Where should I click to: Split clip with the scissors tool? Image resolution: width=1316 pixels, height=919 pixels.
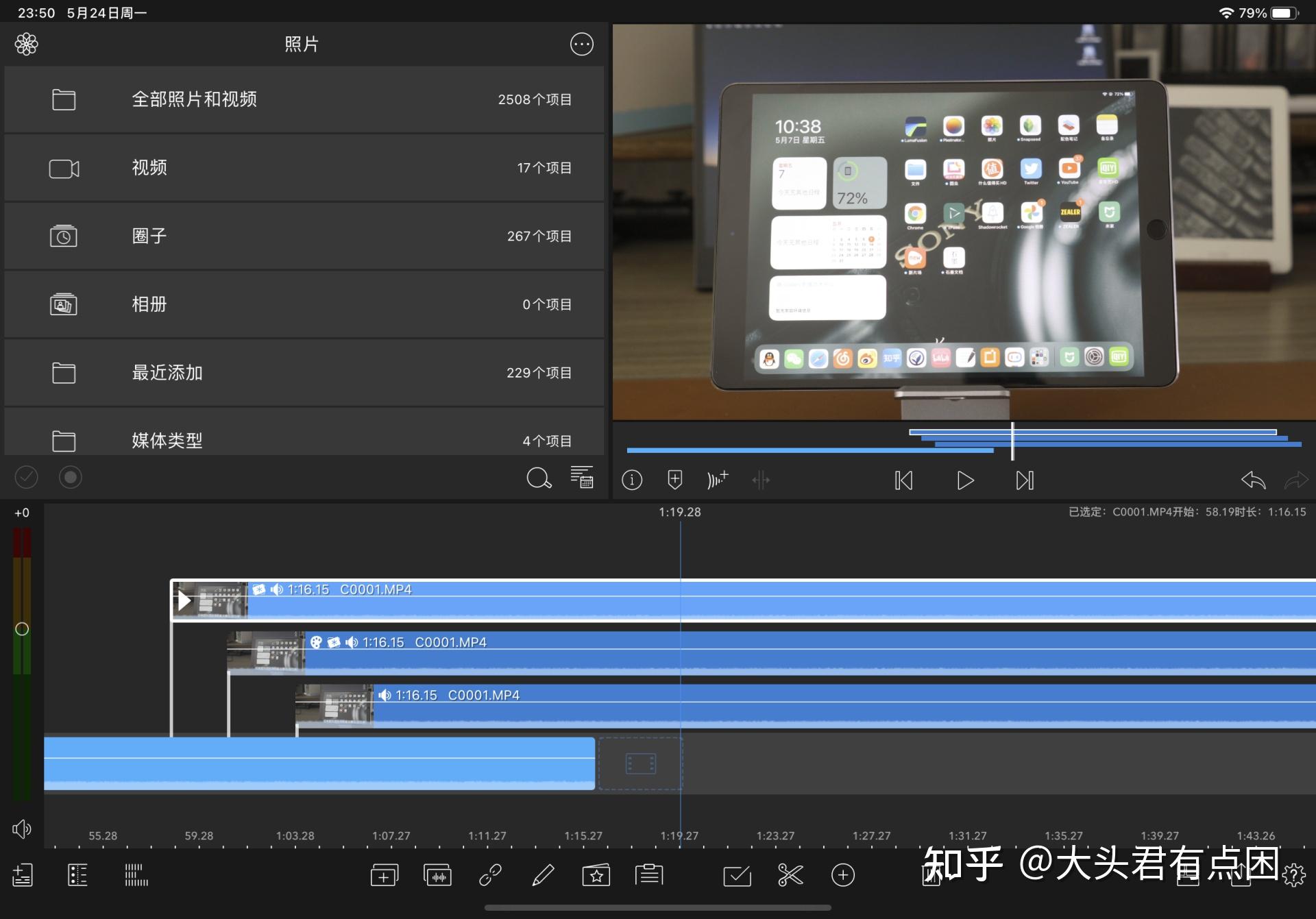pyautogui.click(x=790, y=875)
